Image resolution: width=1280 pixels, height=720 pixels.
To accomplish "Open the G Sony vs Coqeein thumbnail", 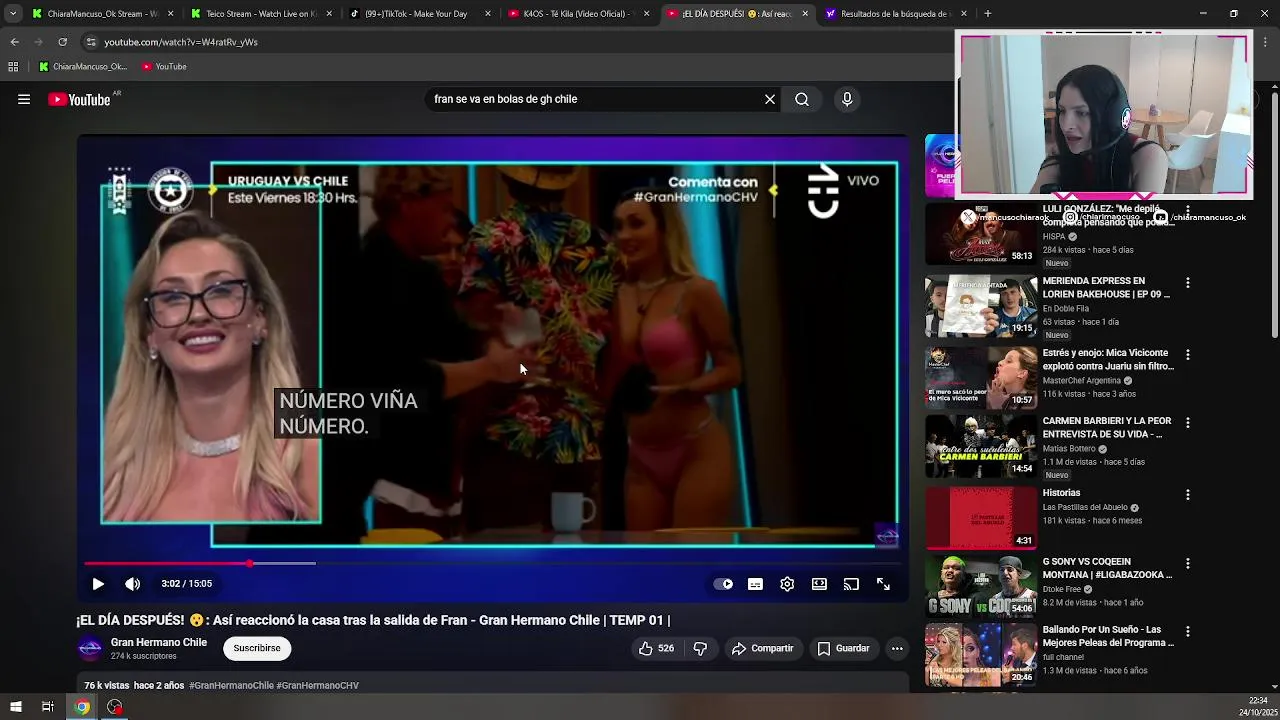I will click(981, 586).
